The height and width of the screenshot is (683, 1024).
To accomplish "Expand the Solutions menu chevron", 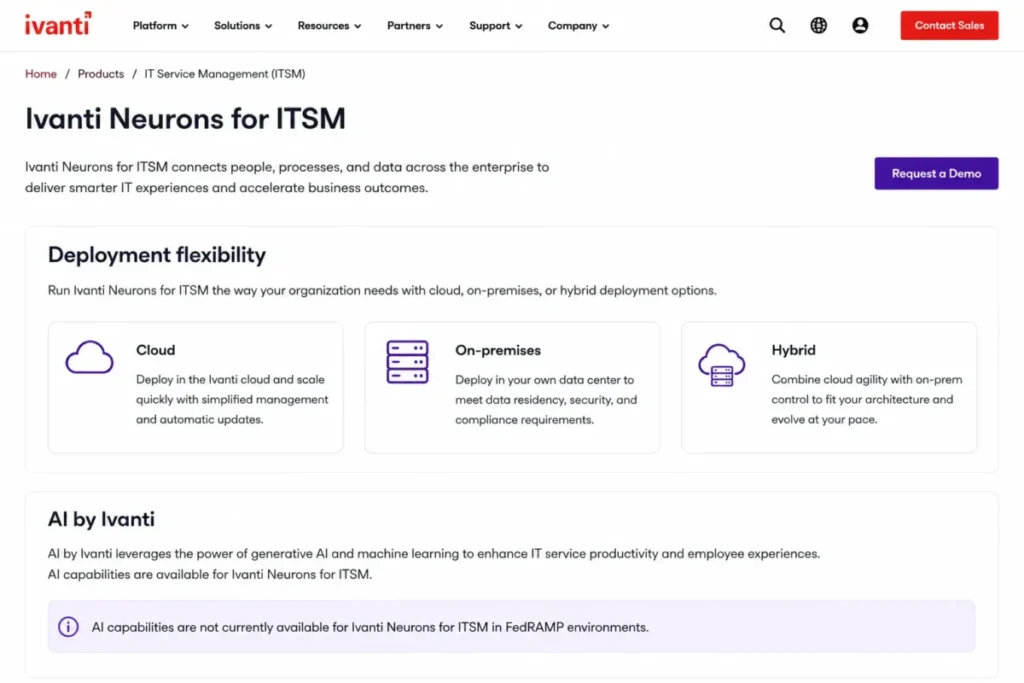I will click(x=268, y=26).
